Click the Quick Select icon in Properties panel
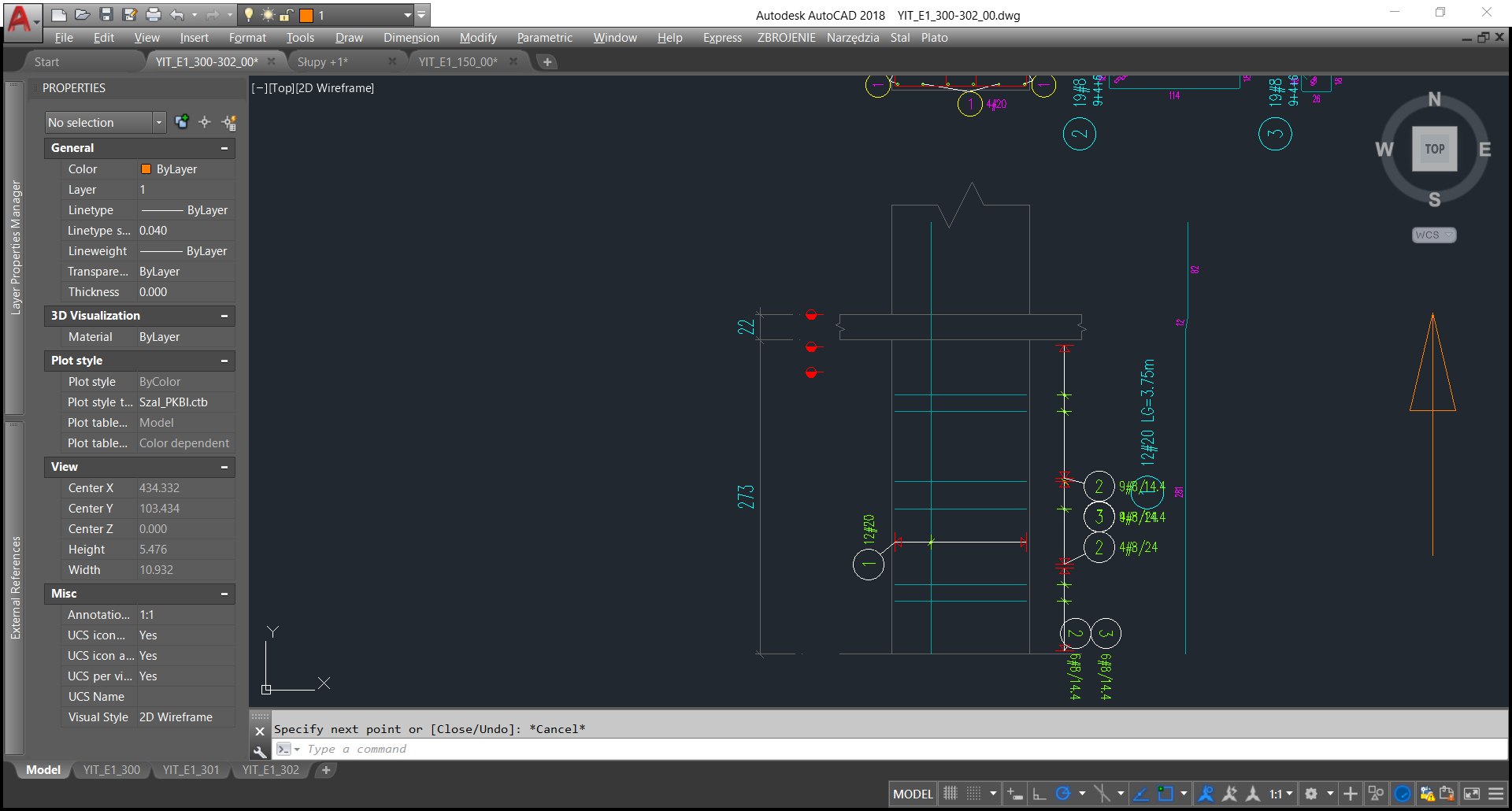The image size is (1512, 811). [229, 122]
